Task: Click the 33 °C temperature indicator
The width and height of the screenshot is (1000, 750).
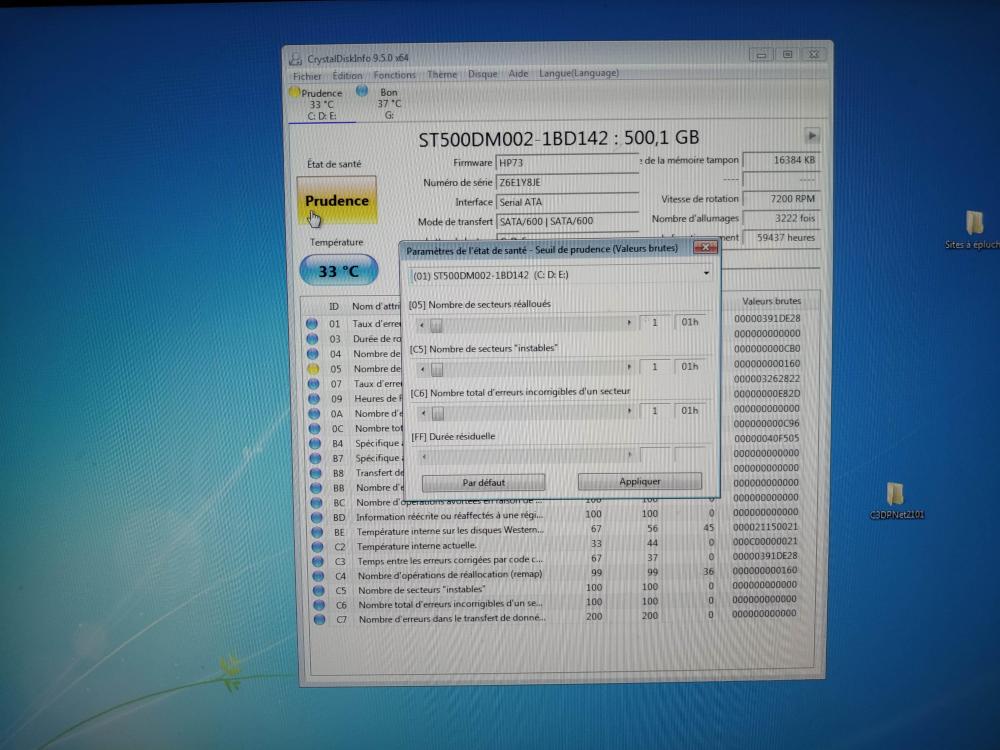Action: click(338, 270)
